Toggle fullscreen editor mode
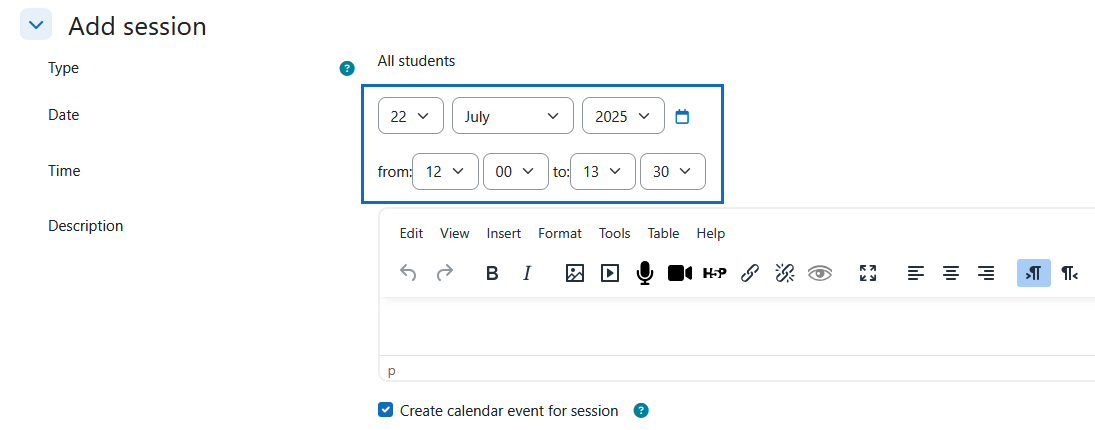This screenshot has height=430, width=1095. pyautogui.click(x=868, y=273)
